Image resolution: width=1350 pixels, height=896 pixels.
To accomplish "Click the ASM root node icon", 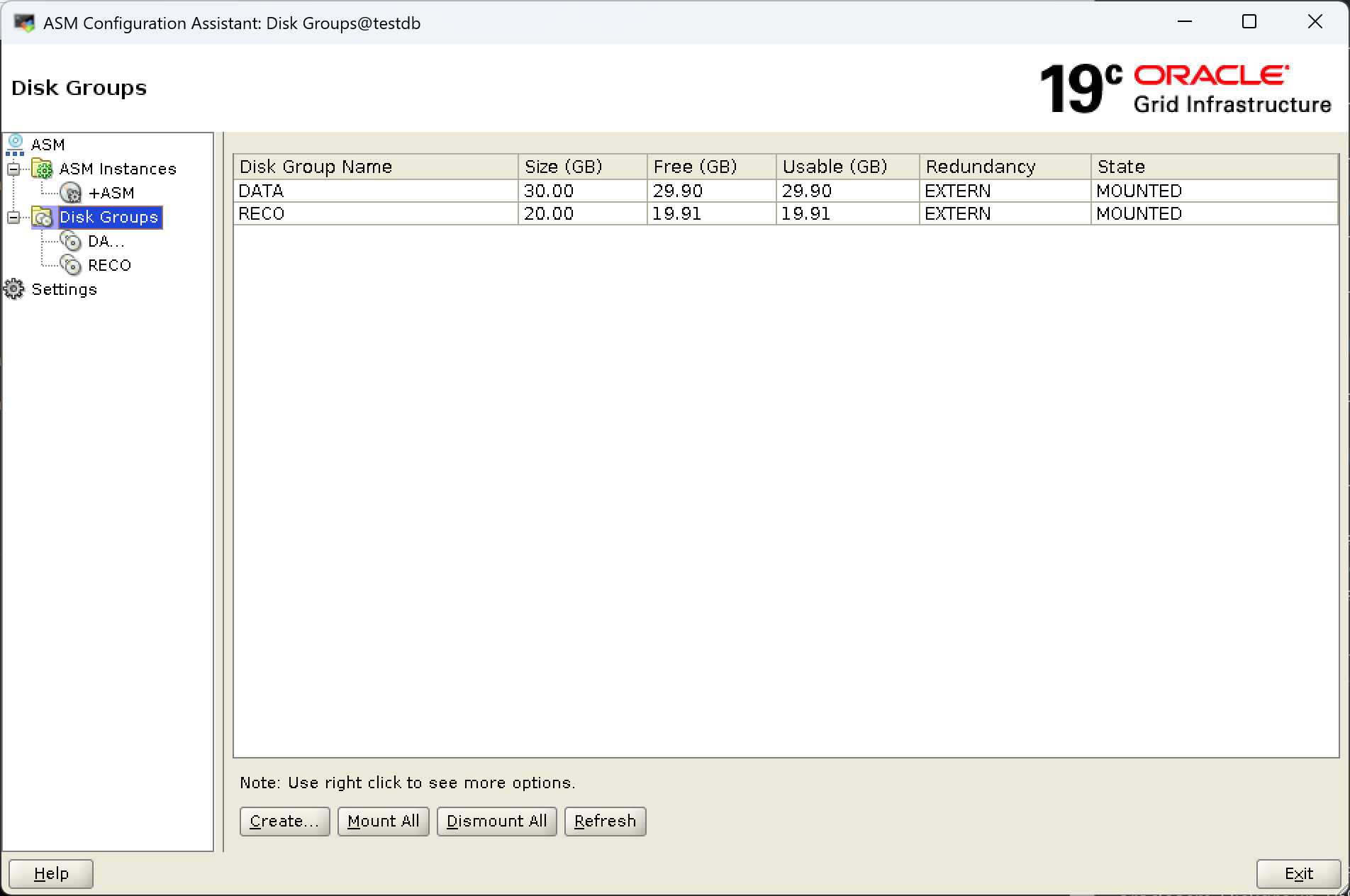I will pyautogui.click(x=15, y=145).
